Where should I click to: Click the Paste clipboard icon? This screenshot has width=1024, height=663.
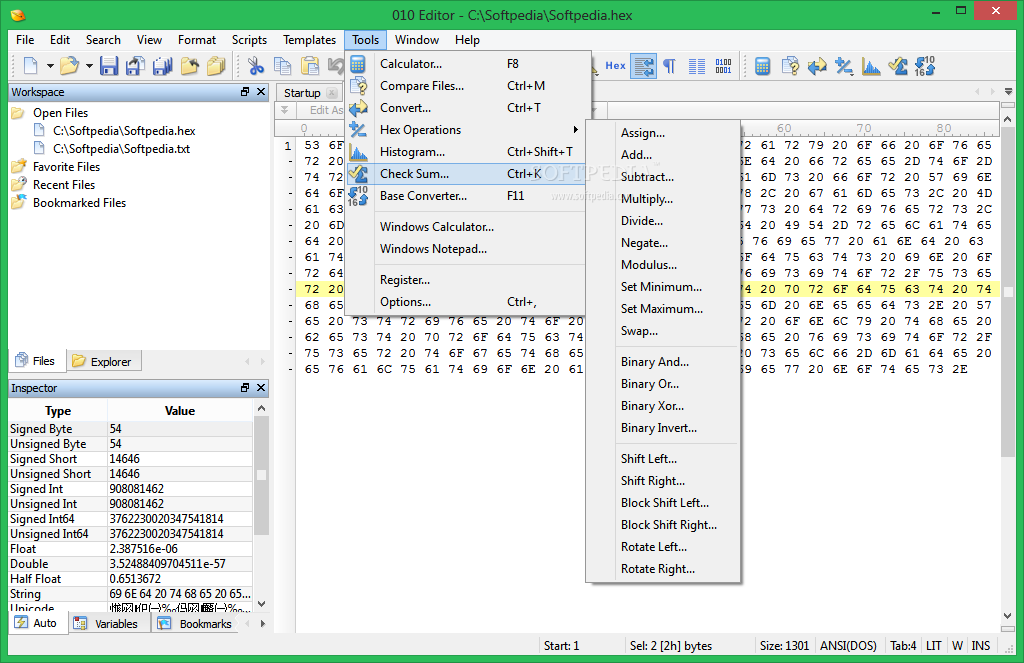310,65
